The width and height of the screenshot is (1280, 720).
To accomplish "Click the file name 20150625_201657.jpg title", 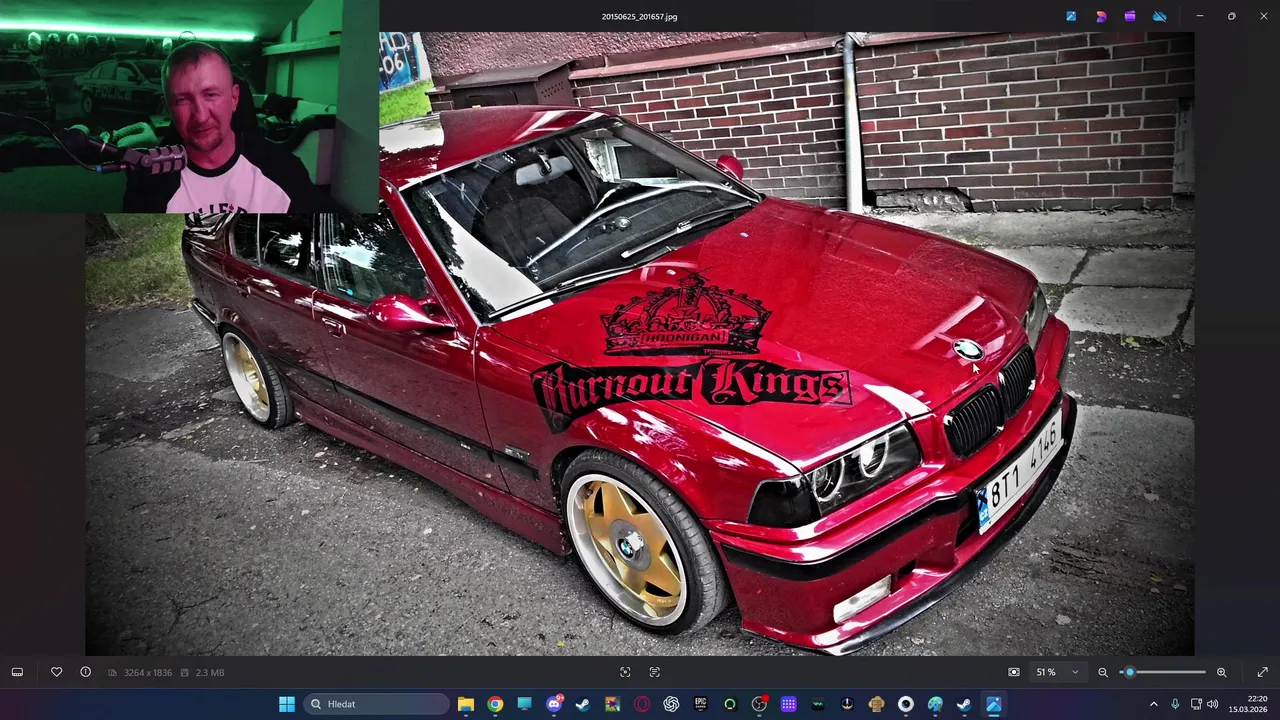I will pos(639,17).
